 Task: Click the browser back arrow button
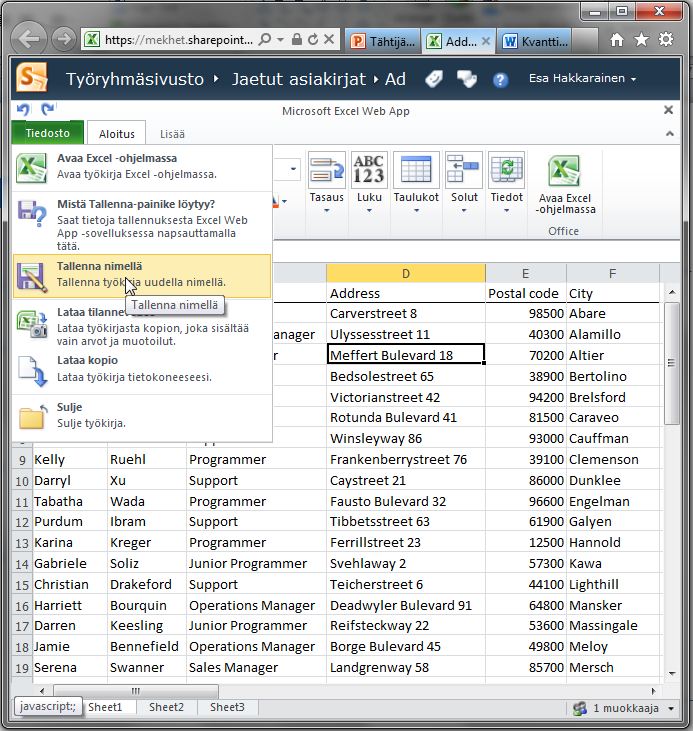(28, 39)
